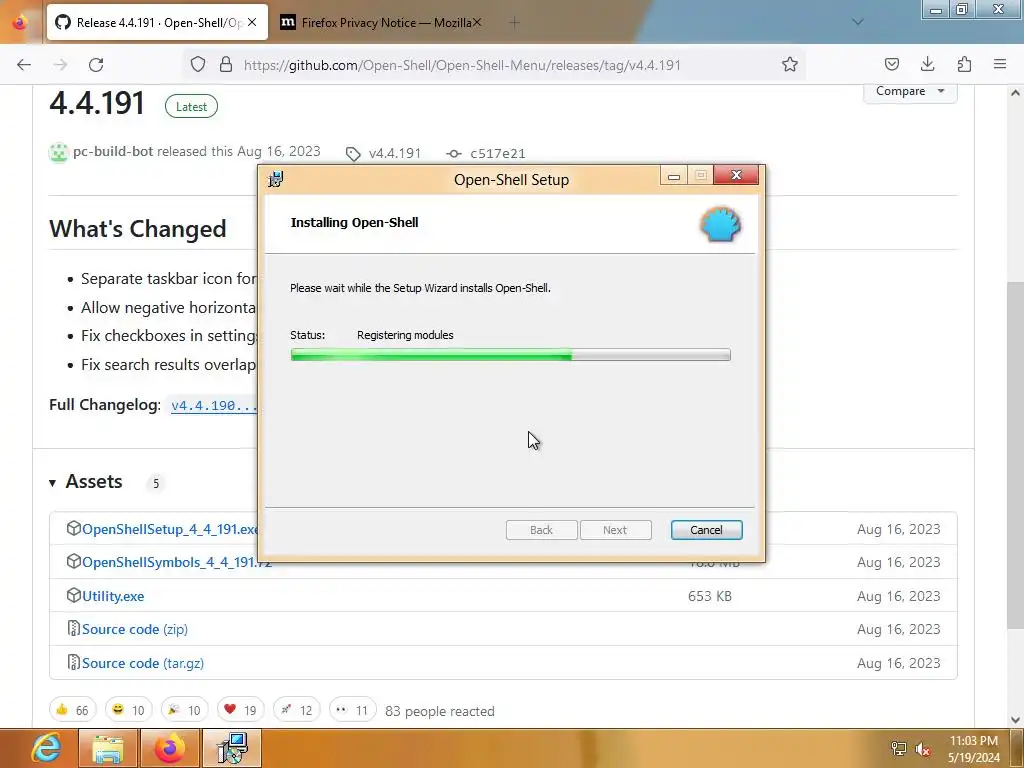Expand the list all tabs chevron

point(858,22)
